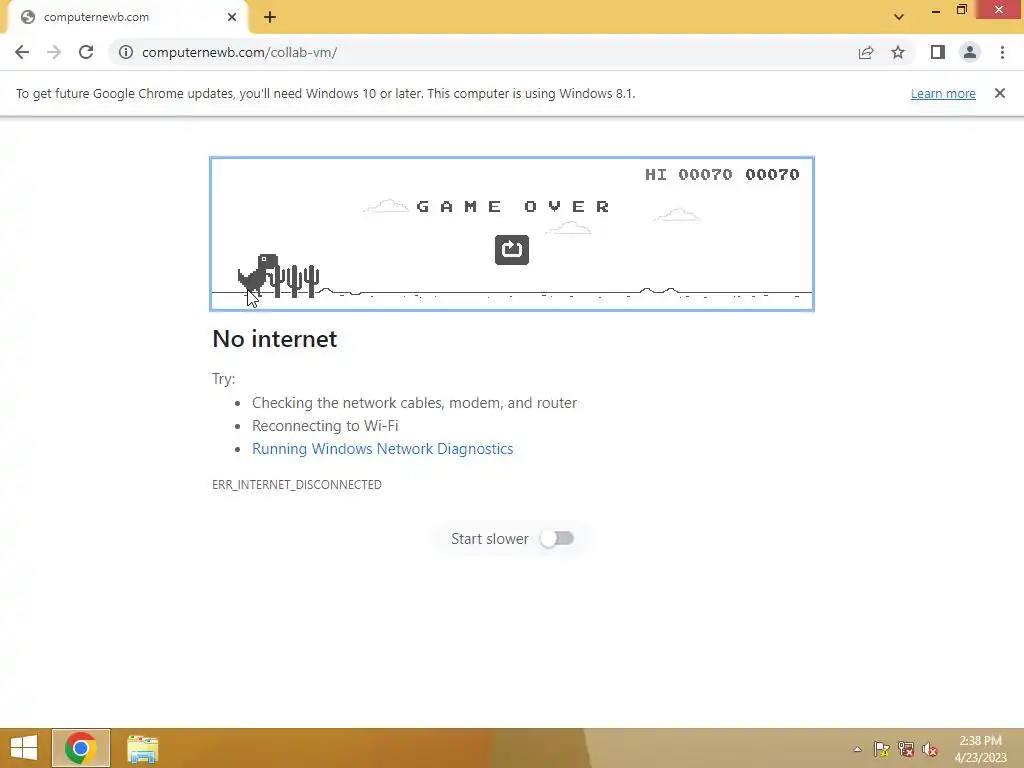The image size is (1024, 768).
Task: Open the Windows Start menu
Action: (x=24, y=748)
